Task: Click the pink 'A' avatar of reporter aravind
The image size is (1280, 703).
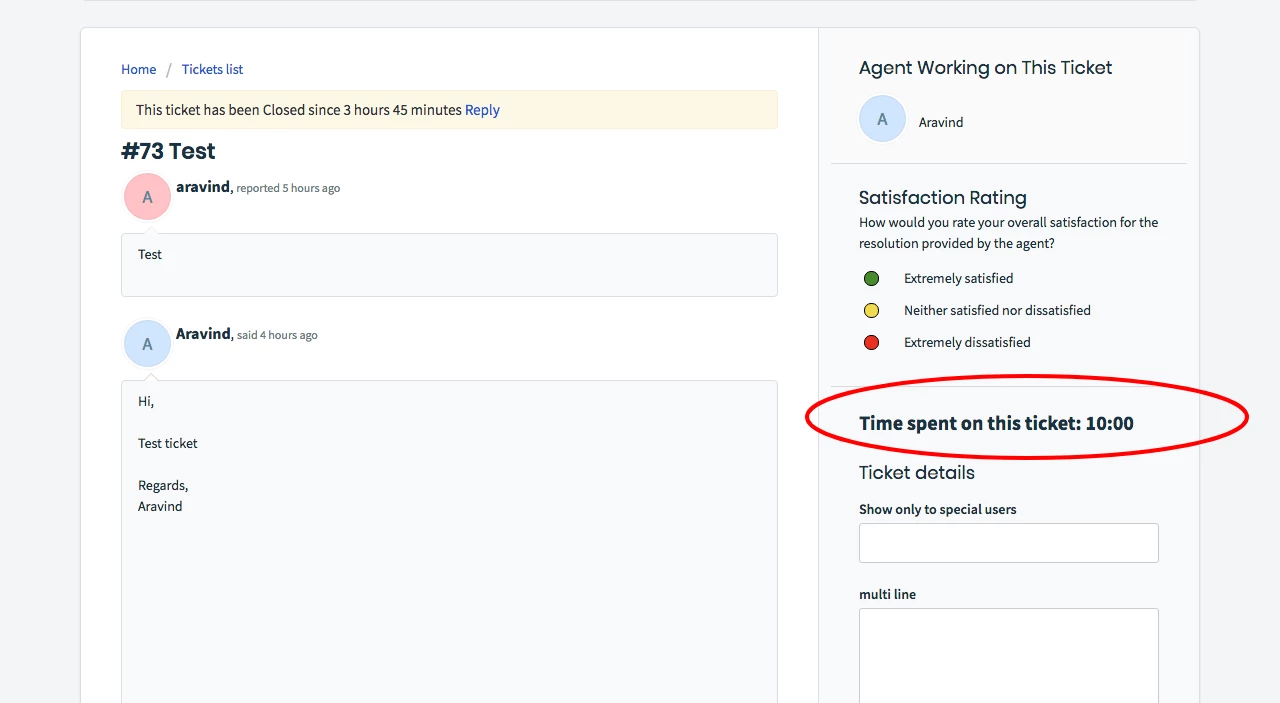Action: click(x=147, y=197)
